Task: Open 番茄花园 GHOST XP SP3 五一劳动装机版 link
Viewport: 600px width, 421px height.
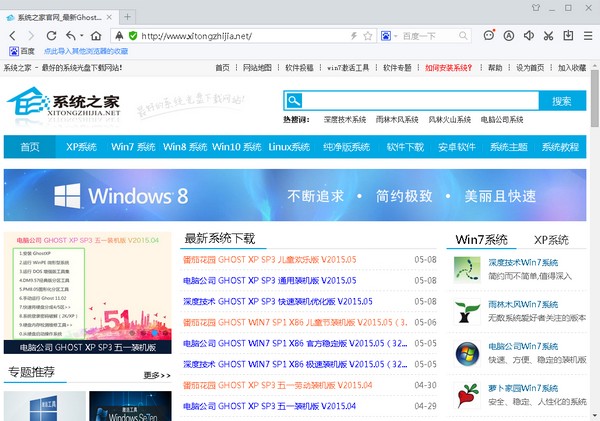Action: coord(277,385)
